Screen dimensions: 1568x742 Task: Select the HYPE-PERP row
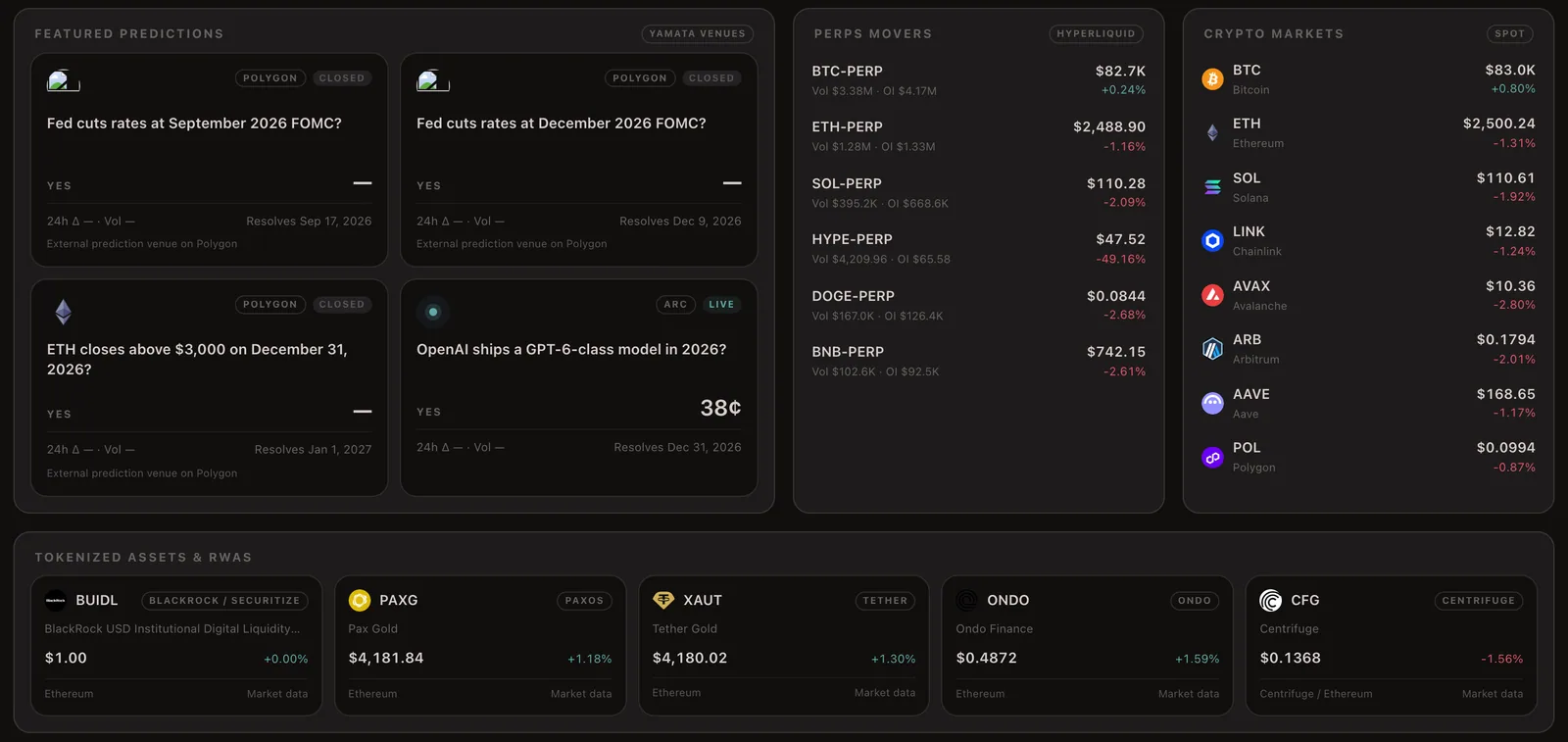click(x=978, y=249)
